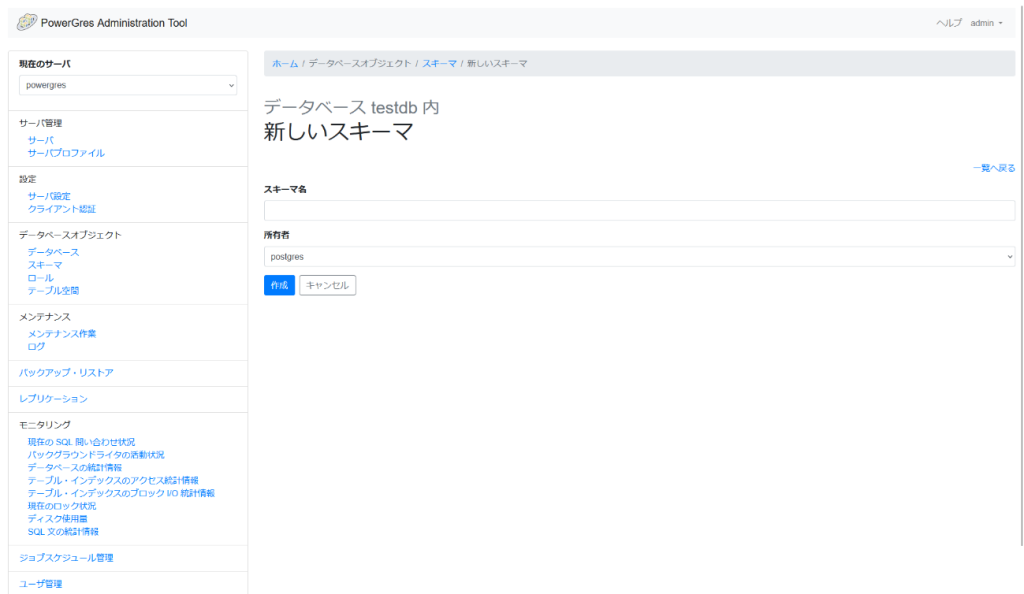1024x594 pixels.
Task: Click the メンテナンス section header
Action: coord(44,317)
